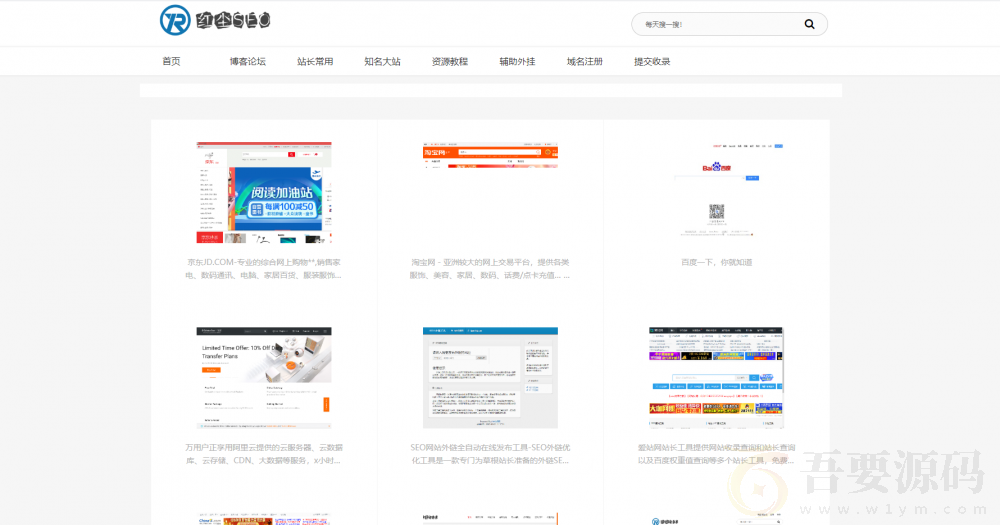This screenshot has width=1000, height=525.
Task: Open the SEO外链 tool site thumbnail
Action: pyautogui.click(x=490, y=377)
